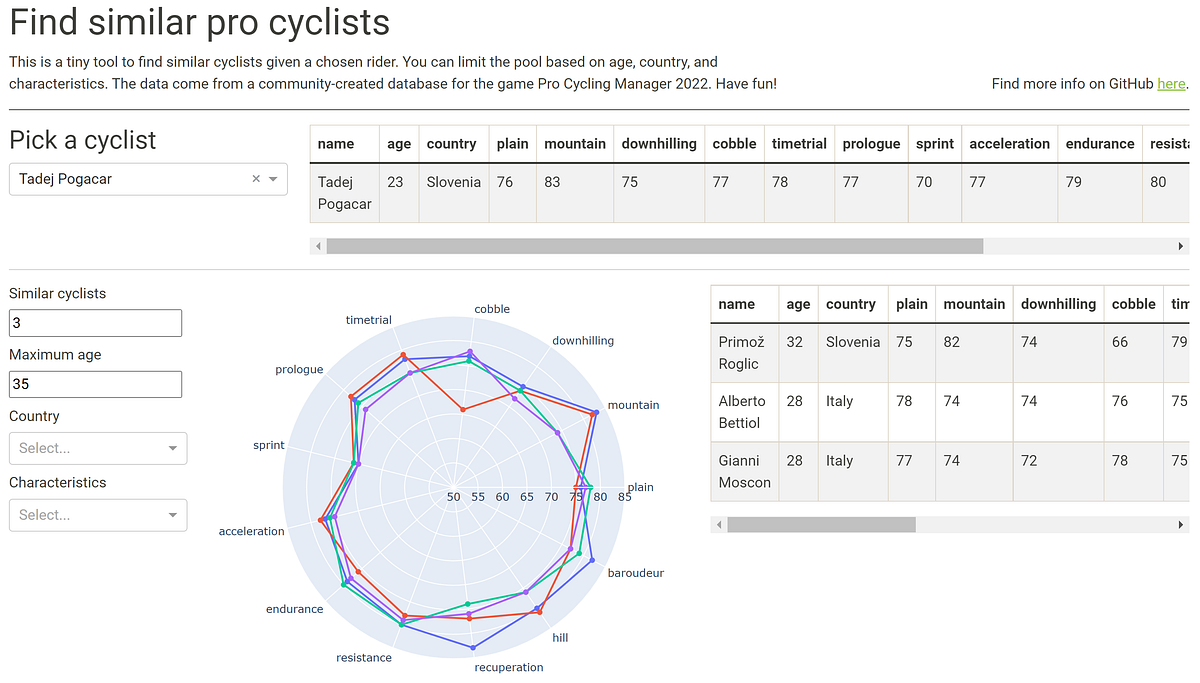Click the Maximum age input field

(x=95, y=384)
